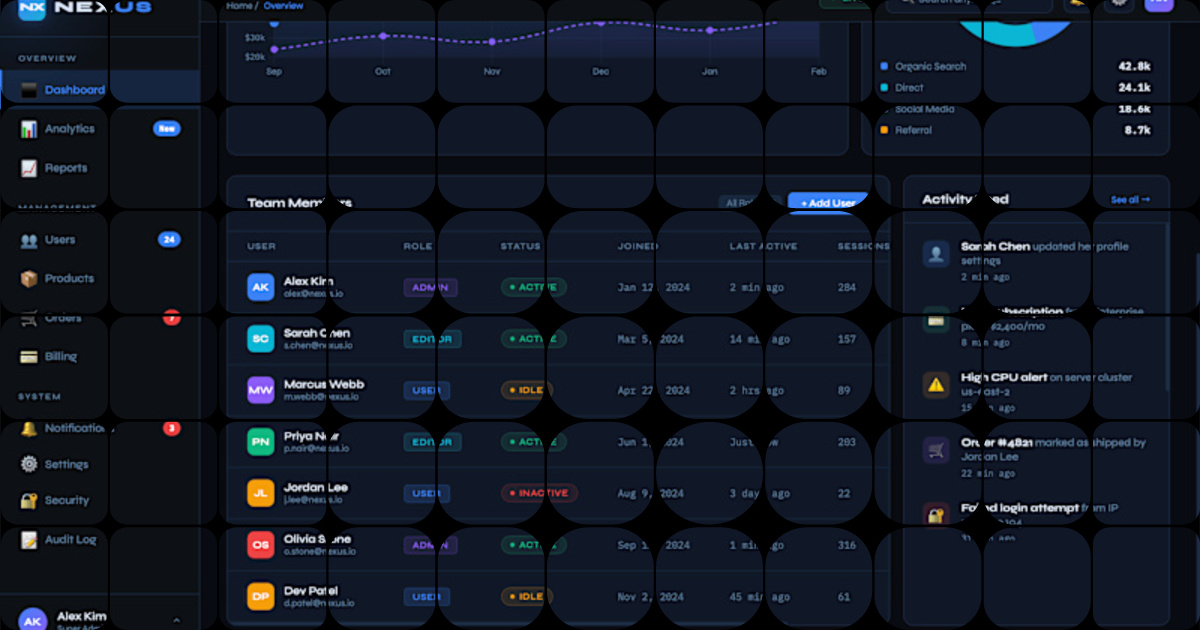The image size is (1200, 630).
Task: Click Priya Nair's PN avatar
Action: tap(260, 442)
